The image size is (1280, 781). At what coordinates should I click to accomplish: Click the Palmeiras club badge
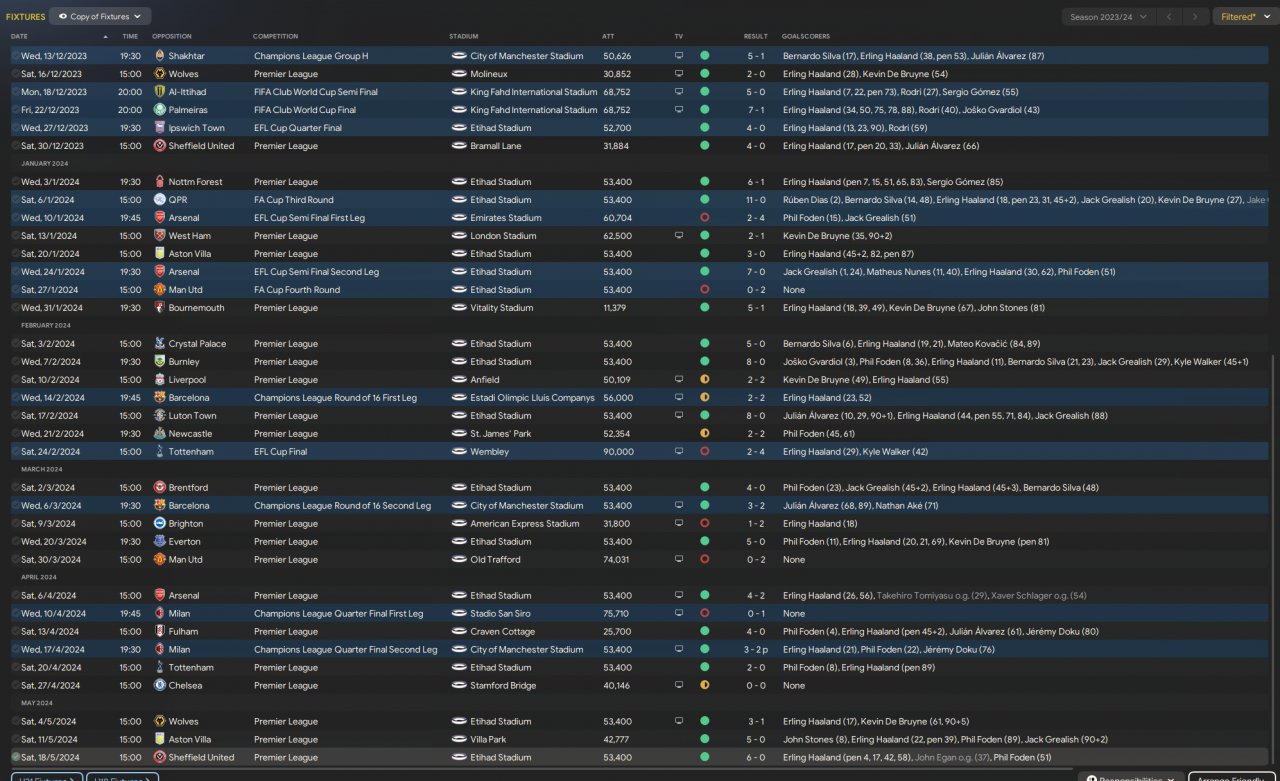pos(160,110)
